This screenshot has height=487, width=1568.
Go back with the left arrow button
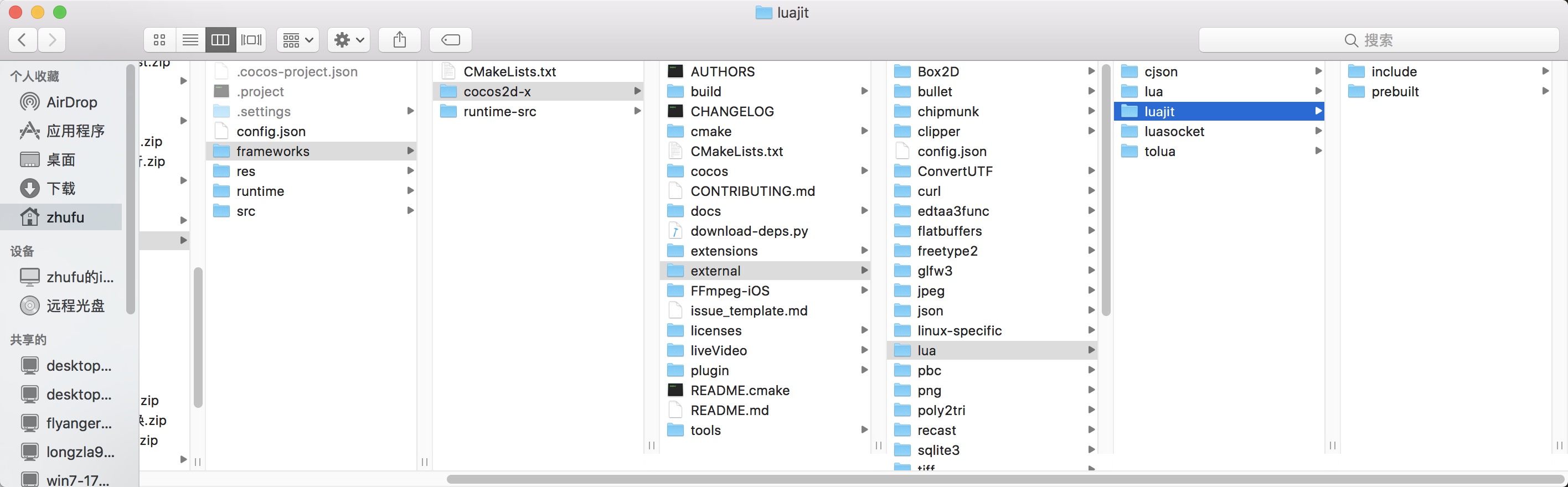(x=23, y=40)
